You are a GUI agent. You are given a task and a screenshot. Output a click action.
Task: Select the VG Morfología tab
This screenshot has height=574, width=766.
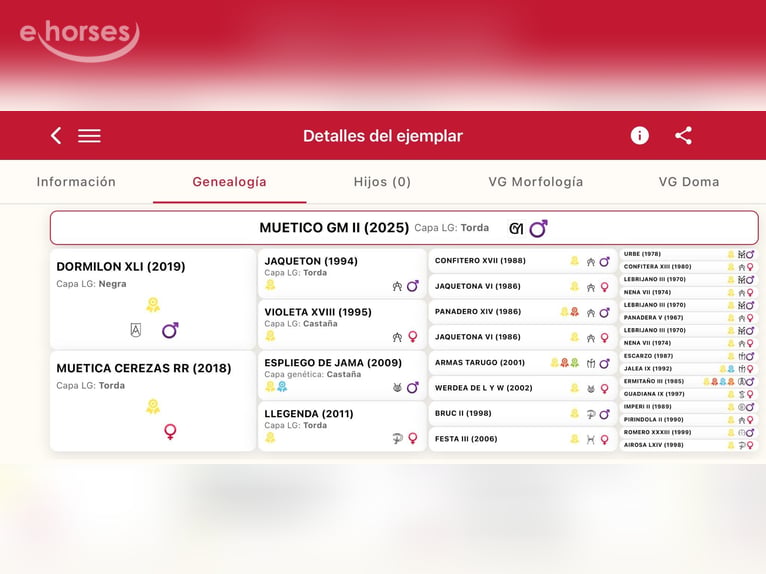pyautogui.click(x=535, y=182)
